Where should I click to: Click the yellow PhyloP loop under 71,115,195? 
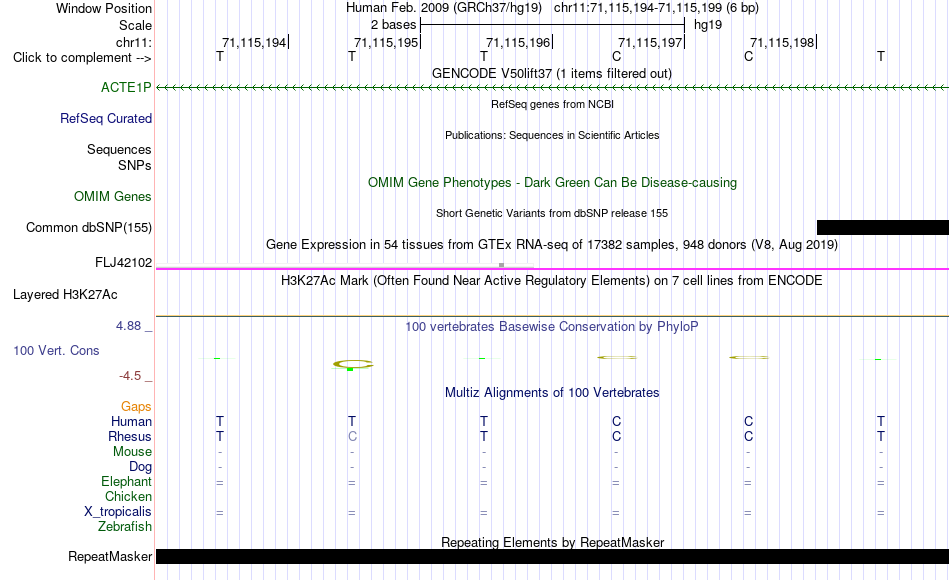click(353, 364)
